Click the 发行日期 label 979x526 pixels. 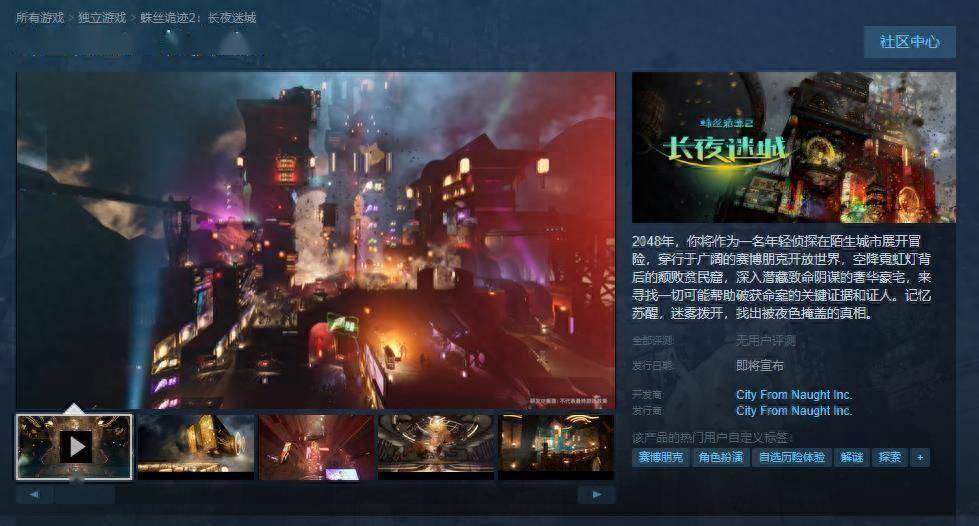[652, 365]
